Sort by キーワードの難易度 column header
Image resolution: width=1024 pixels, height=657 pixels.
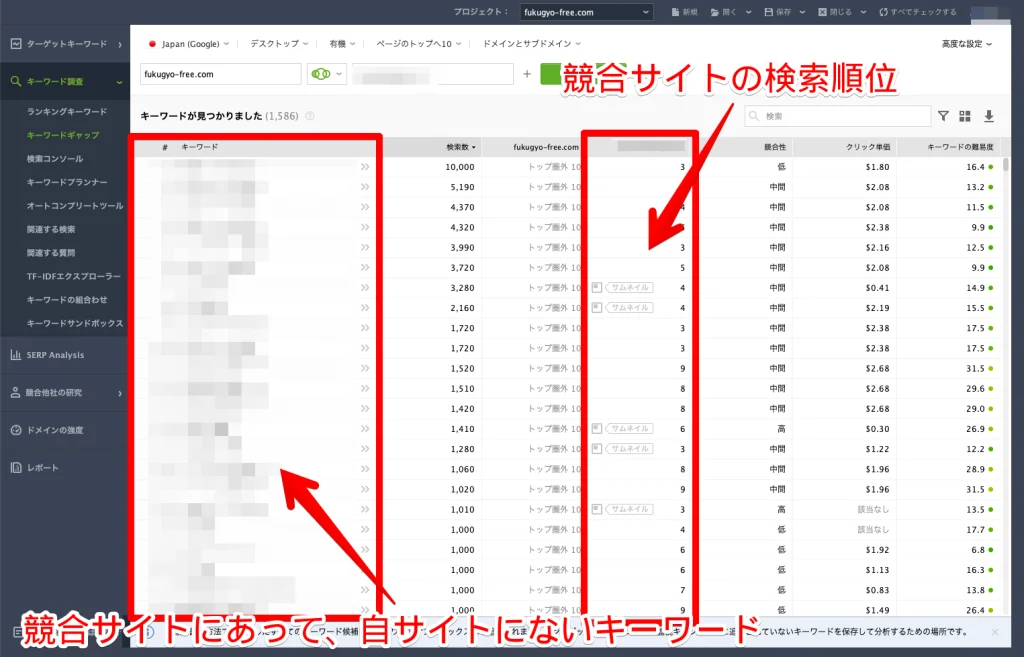tap(960, 147)
